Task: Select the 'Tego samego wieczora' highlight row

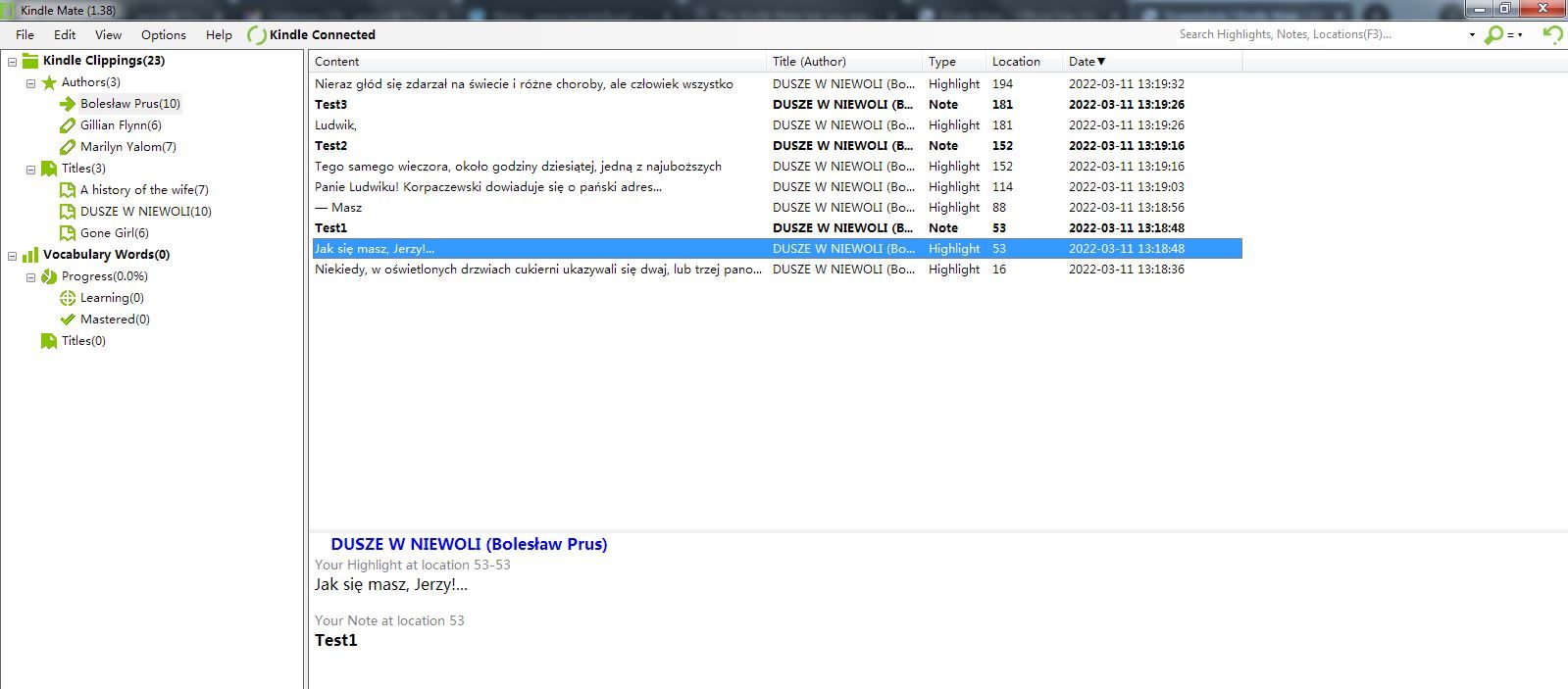Action: (x=777, y=167)
